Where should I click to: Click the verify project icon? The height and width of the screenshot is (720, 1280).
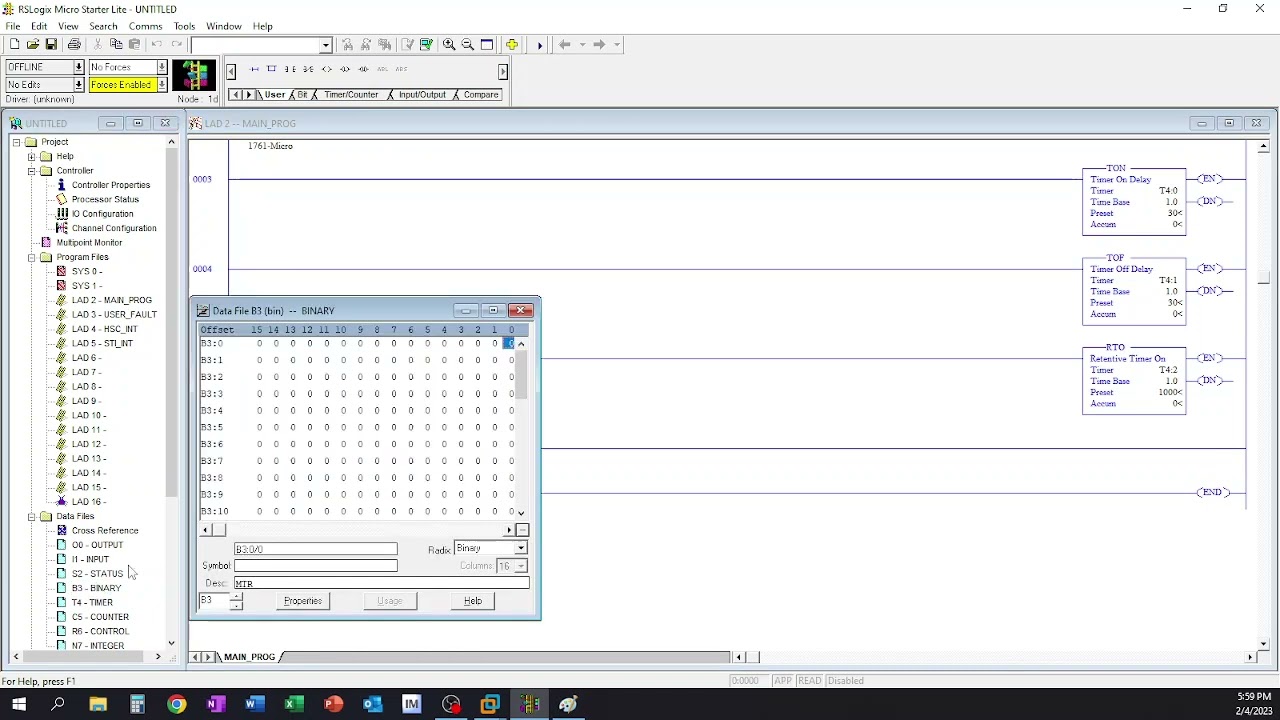426,44
